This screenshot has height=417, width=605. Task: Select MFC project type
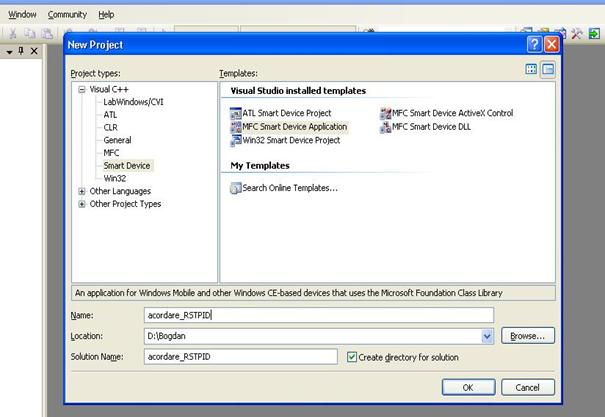(111, 153)
